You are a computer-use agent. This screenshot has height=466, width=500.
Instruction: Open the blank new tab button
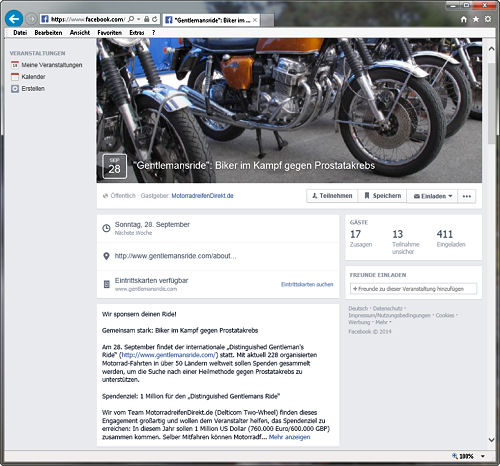pos(267,20)
